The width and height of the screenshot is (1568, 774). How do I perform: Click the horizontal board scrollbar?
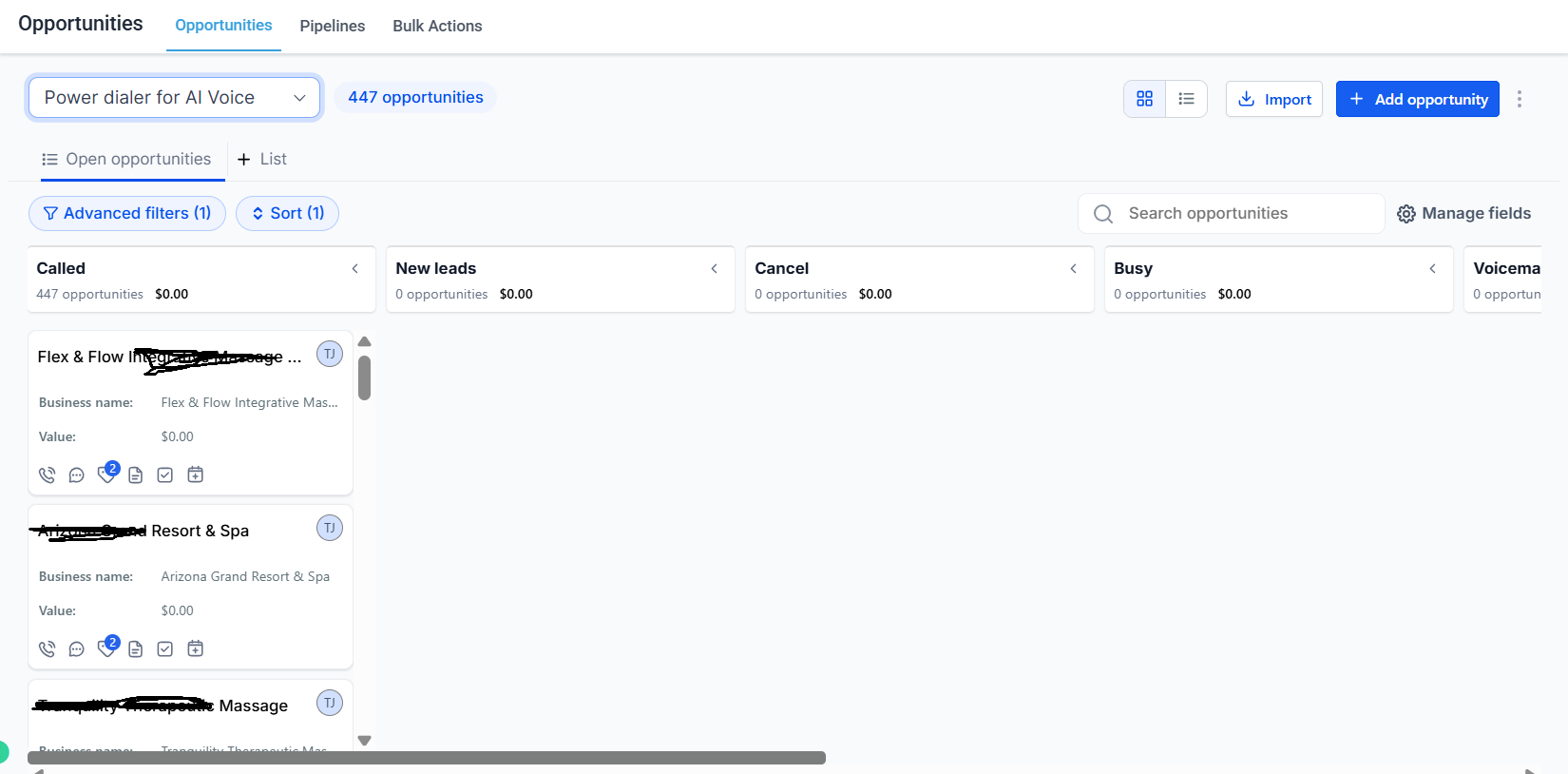[427, 758]
